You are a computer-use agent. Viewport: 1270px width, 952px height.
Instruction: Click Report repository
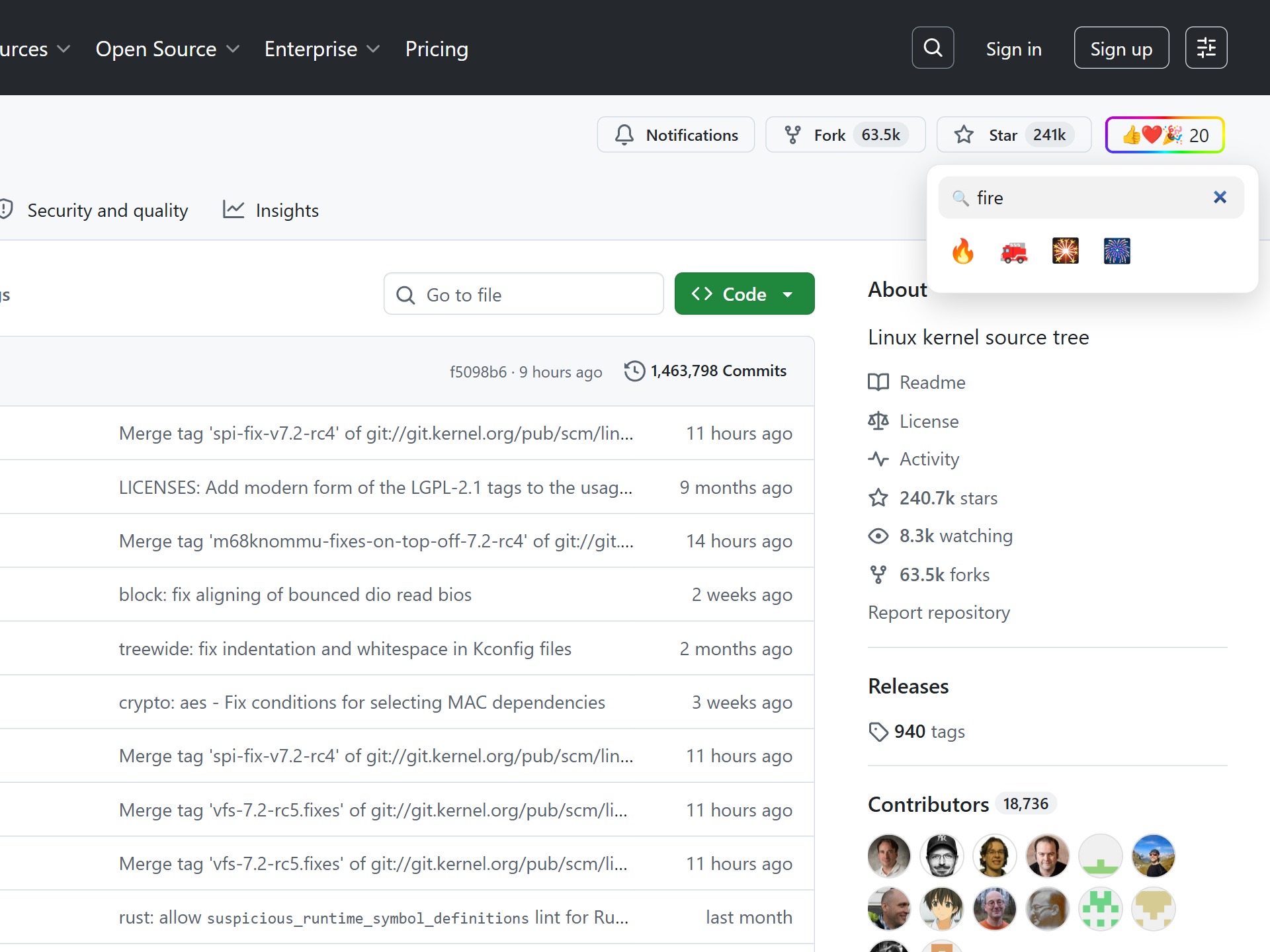pos(939,612)
